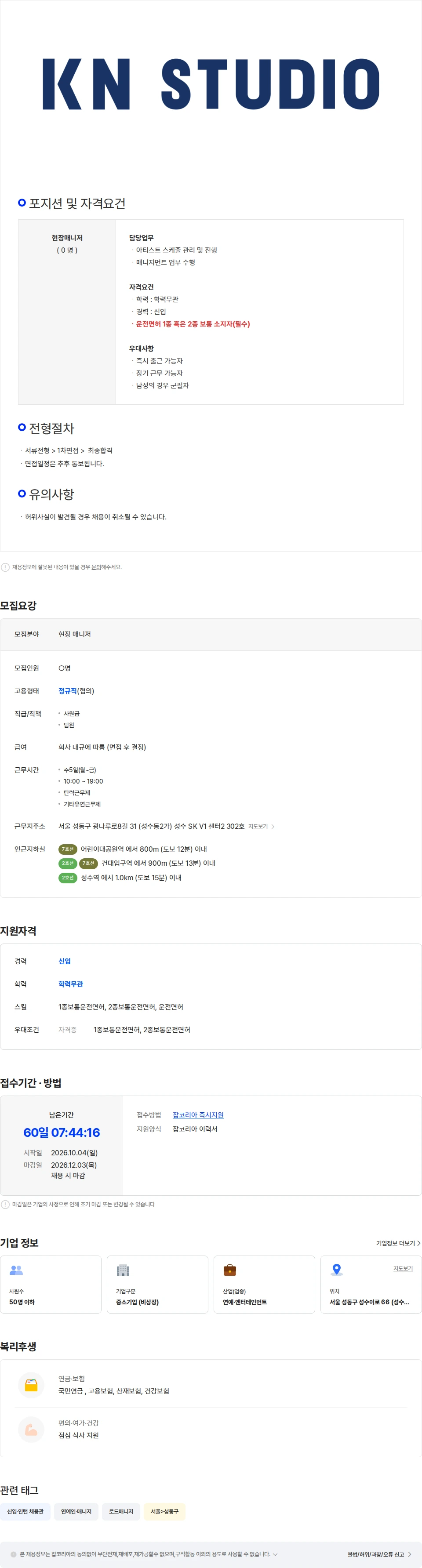Click 운전면허 1종 혹은 2종 보통 소지자(필수) text
Screen dimensions: 422x1568
(x=193, y=324)
